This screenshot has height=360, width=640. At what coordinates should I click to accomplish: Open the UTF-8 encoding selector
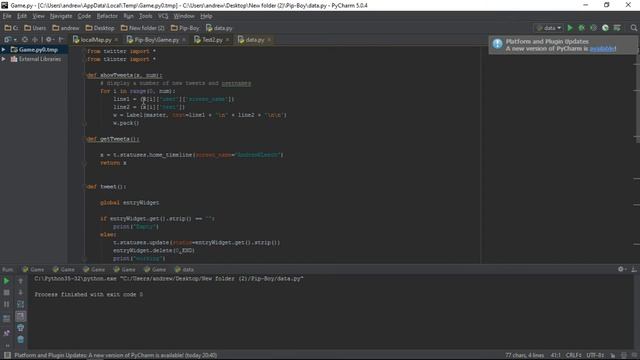596,355
